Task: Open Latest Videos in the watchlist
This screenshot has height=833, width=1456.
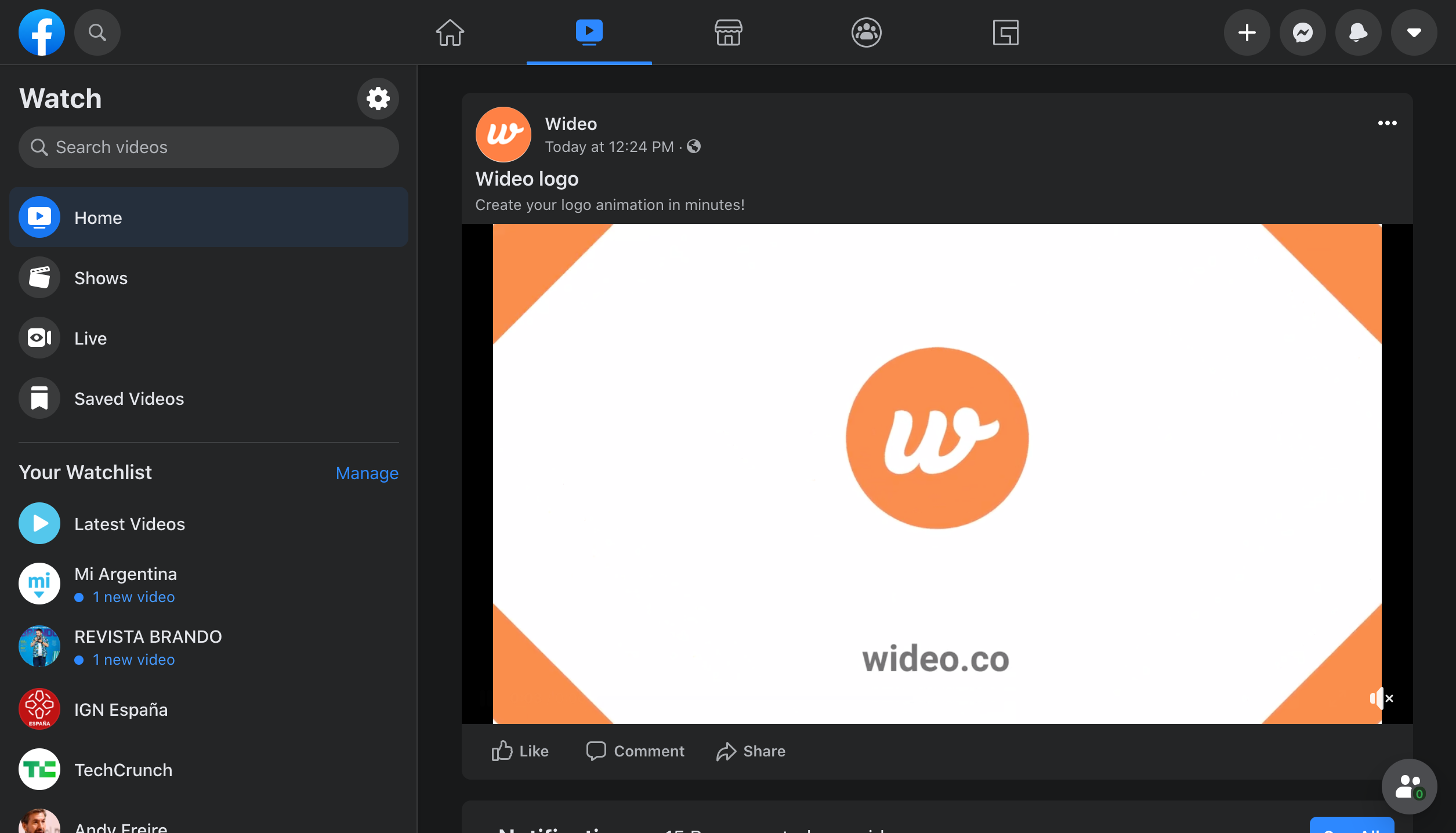Action: (209, 524)
